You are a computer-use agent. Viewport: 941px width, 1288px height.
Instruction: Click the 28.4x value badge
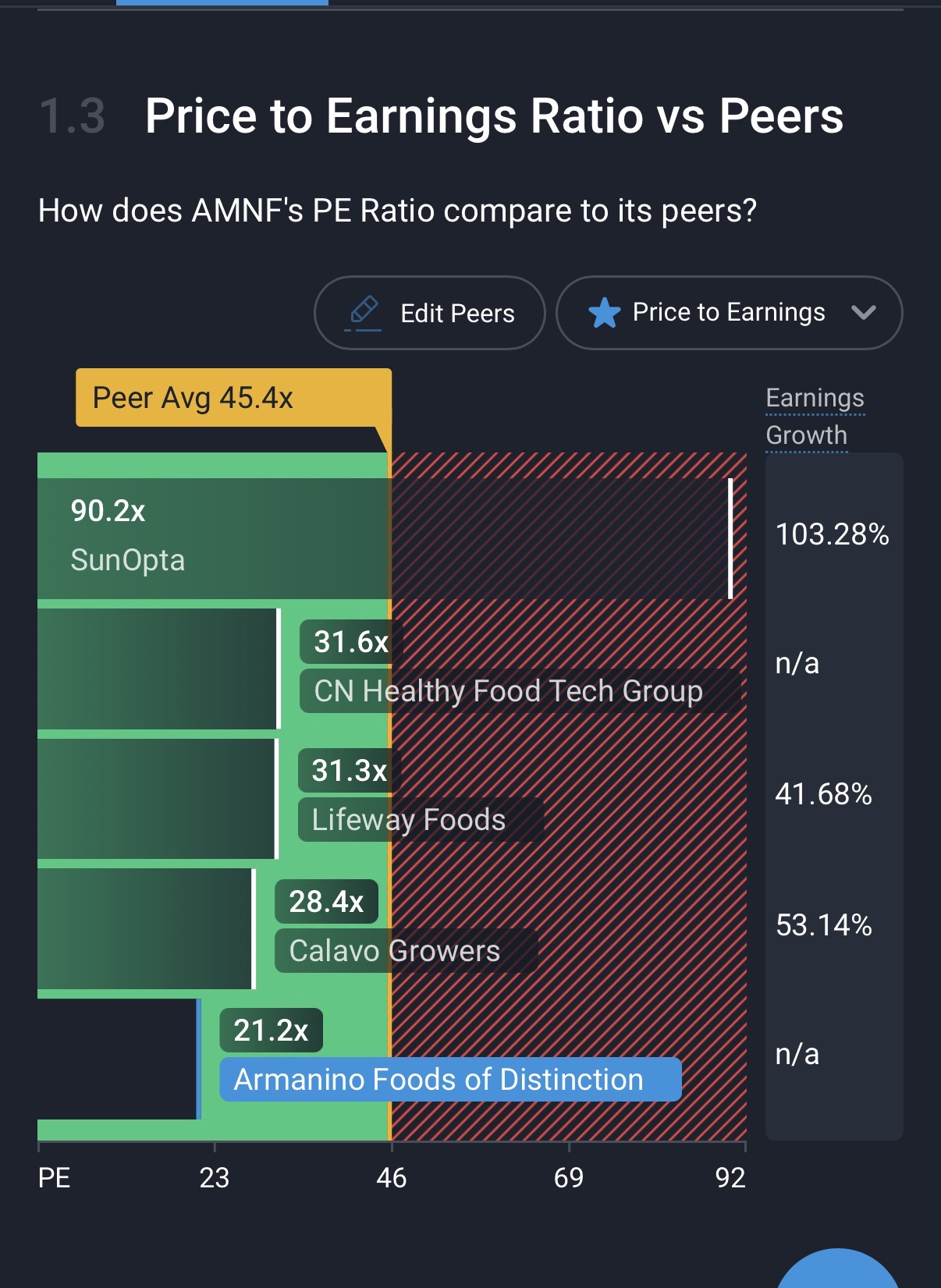pos(326,902)
